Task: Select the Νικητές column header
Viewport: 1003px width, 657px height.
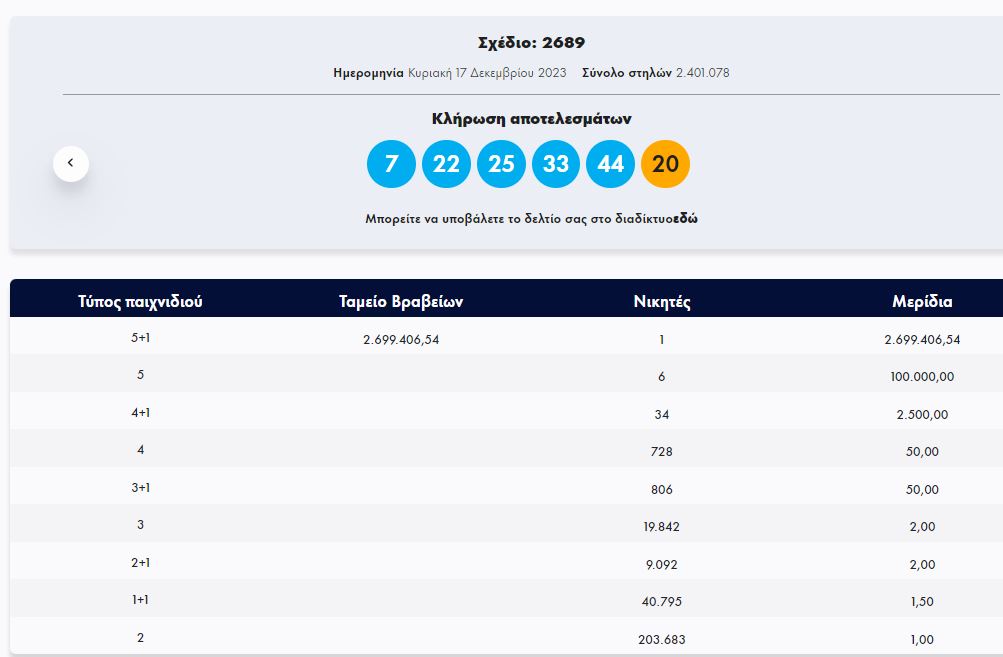Action: pos(662,301)
